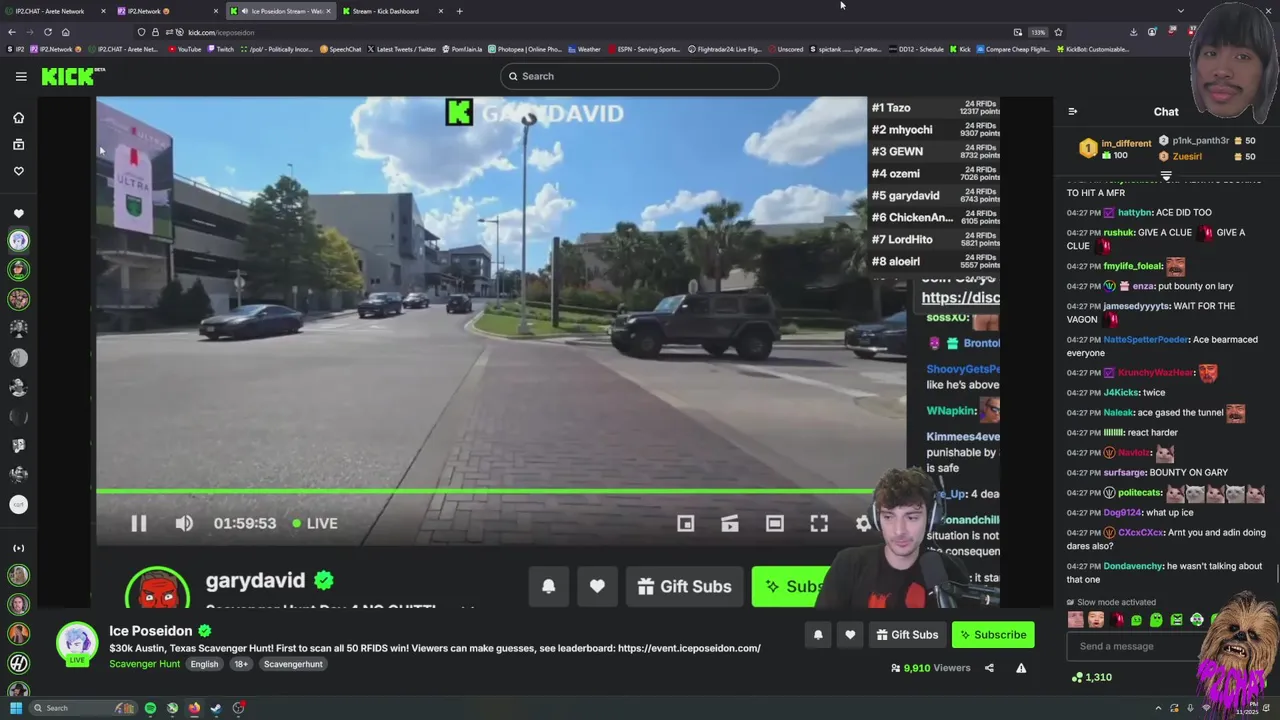
Task: Open the Kick hamburger menu
Action: click(x=21, y=76)
